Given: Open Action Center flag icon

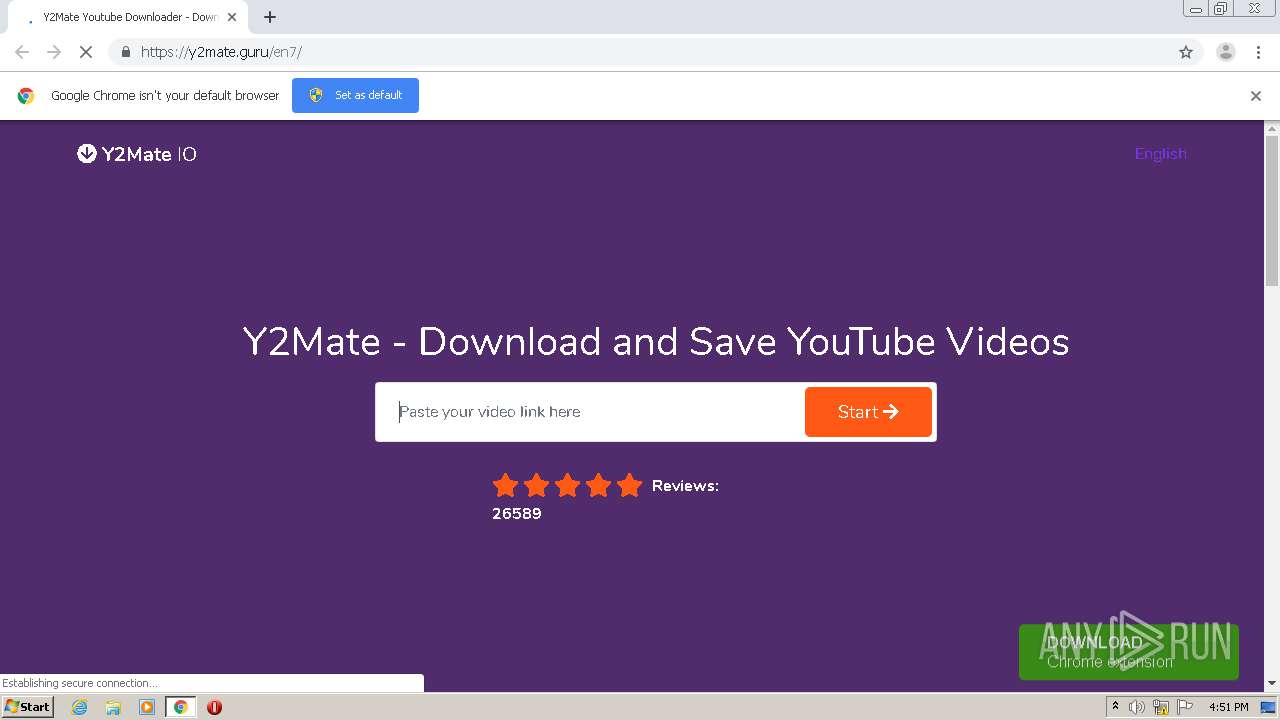Looking at the screenshot, I should point(1184,707).
